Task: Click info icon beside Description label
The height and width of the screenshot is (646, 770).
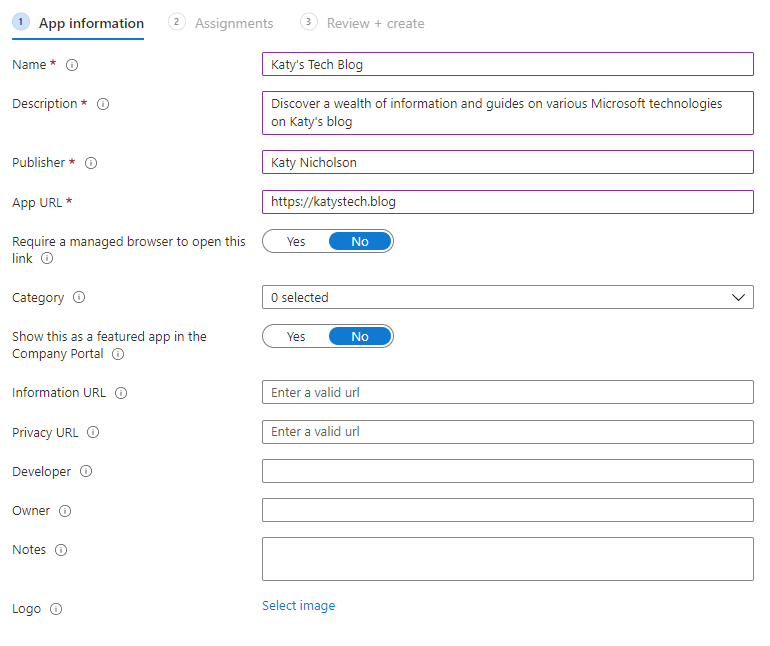Action: (102, 104)
